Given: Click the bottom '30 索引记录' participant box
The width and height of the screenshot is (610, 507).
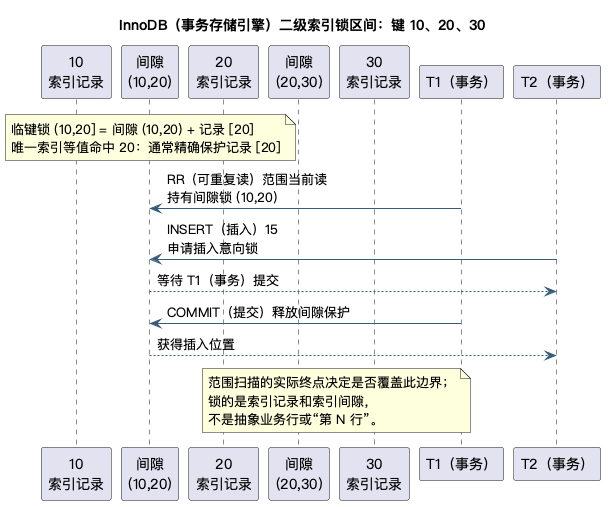Looking at the screenshot, I should pyautogui.click(x=374, y=474).
